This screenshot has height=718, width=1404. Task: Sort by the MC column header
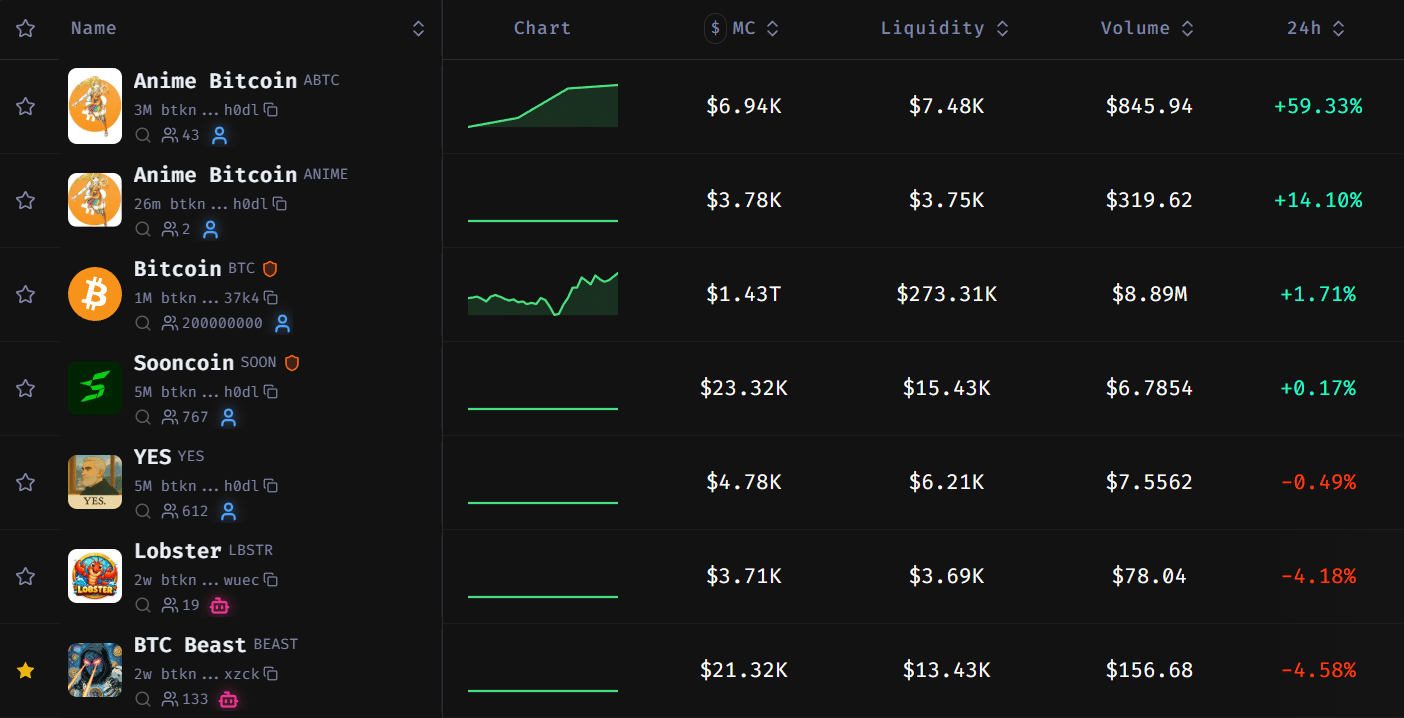(756, 29)
